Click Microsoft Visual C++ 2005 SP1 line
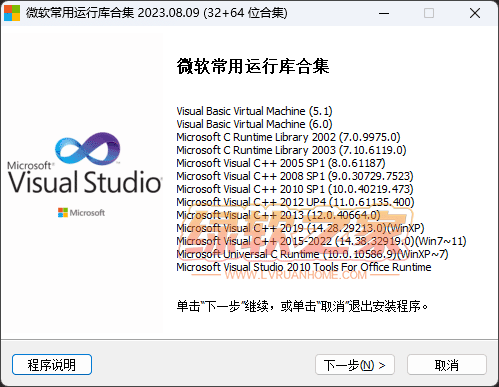The height and width of the screenshot is (387, 499). click(281, 163)
